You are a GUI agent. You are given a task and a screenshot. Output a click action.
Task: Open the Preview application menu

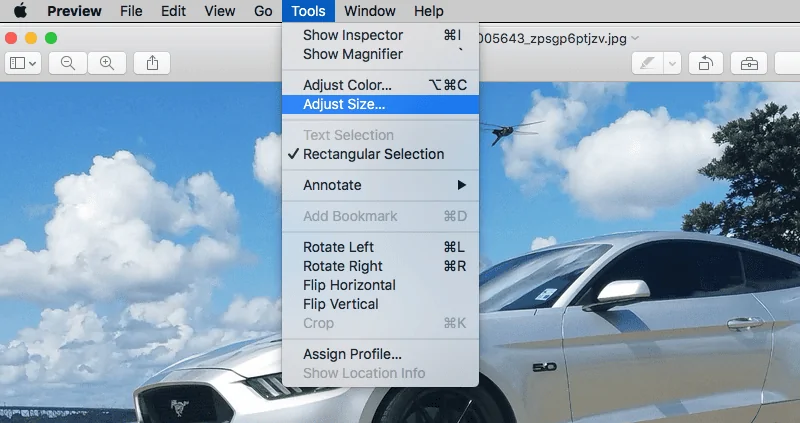(x=74, y=11)
